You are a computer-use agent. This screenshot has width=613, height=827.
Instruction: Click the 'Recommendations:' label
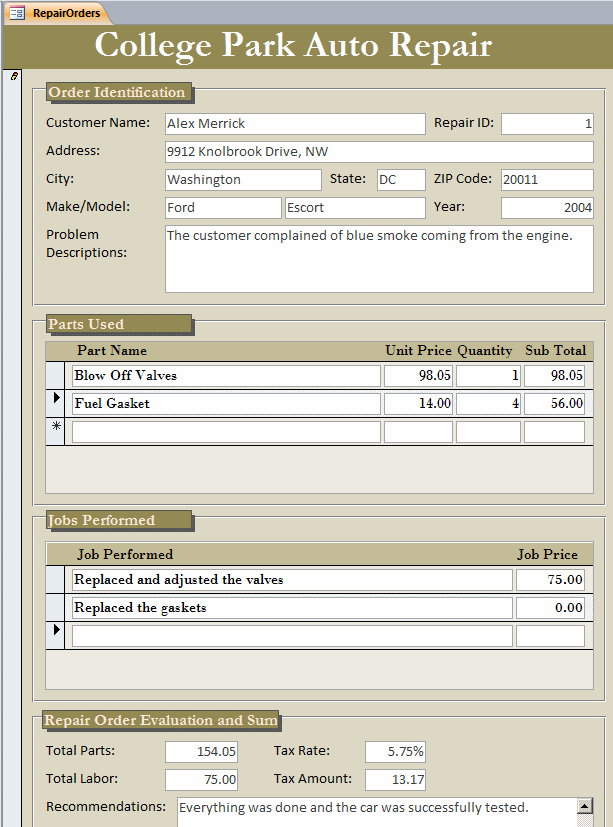[x=106, y=807]
